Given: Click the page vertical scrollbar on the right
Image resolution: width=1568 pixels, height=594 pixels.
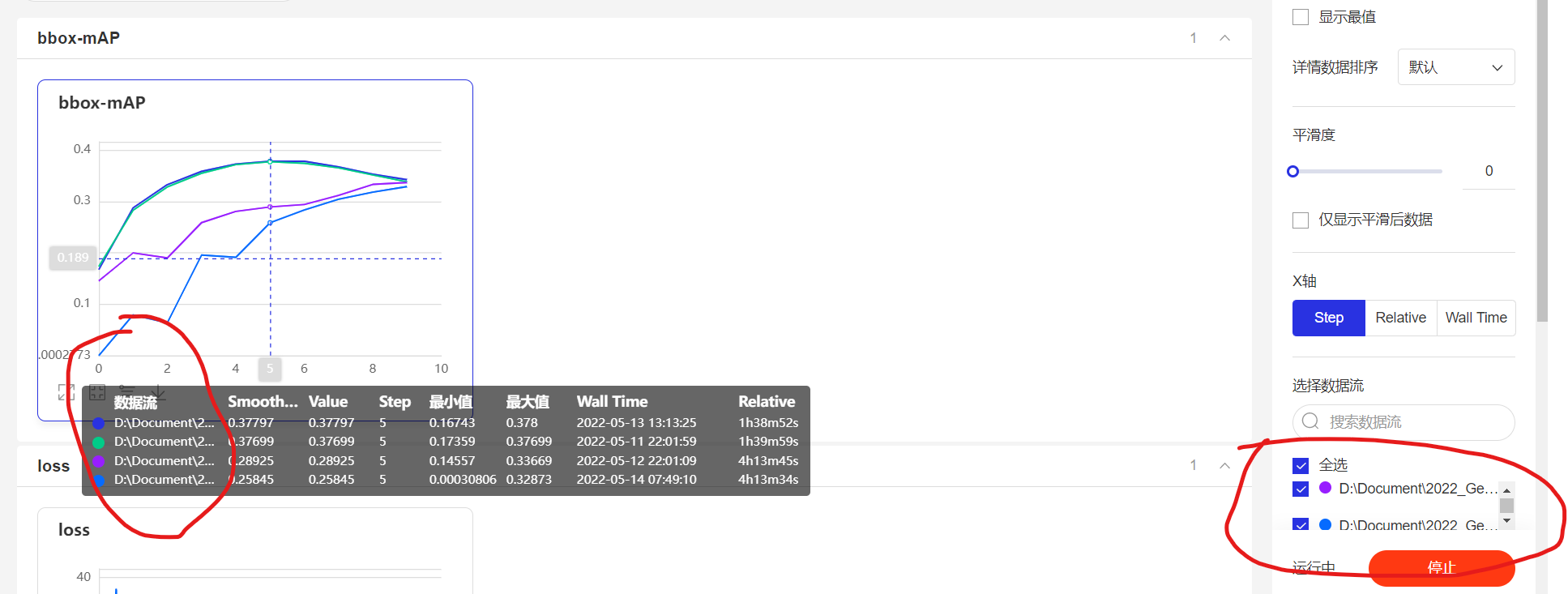Looking at the screenshot, I should [1542, 162].
